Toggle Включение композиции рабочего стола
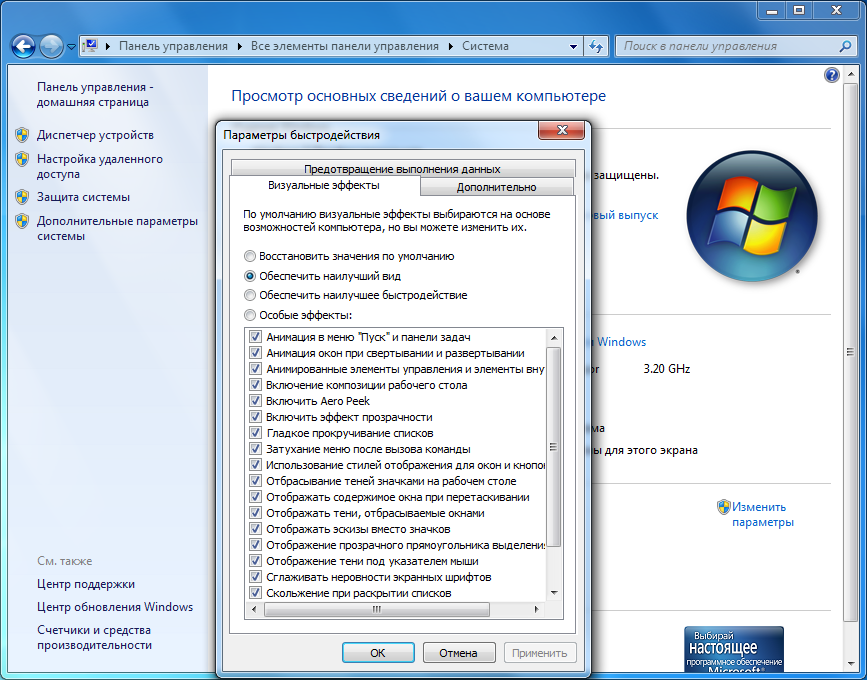 point(255,385)
